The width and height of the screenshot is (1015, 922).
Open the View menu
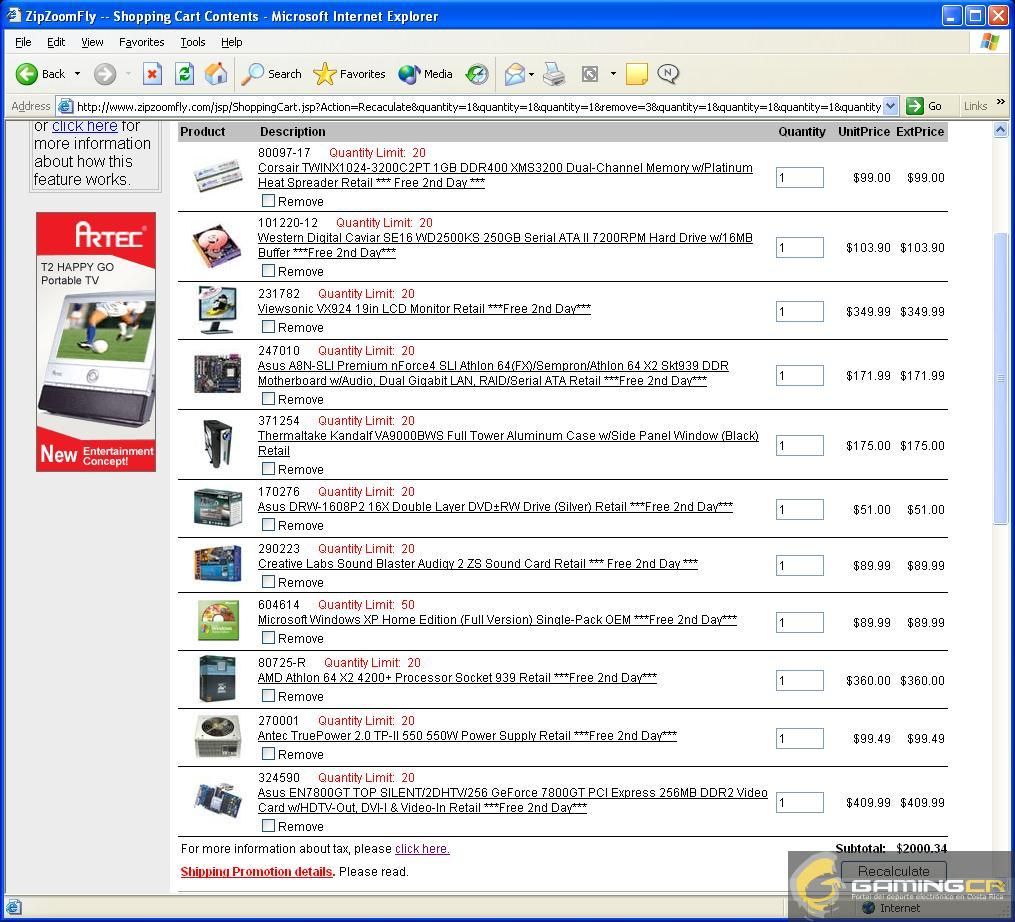click(92, 42)
